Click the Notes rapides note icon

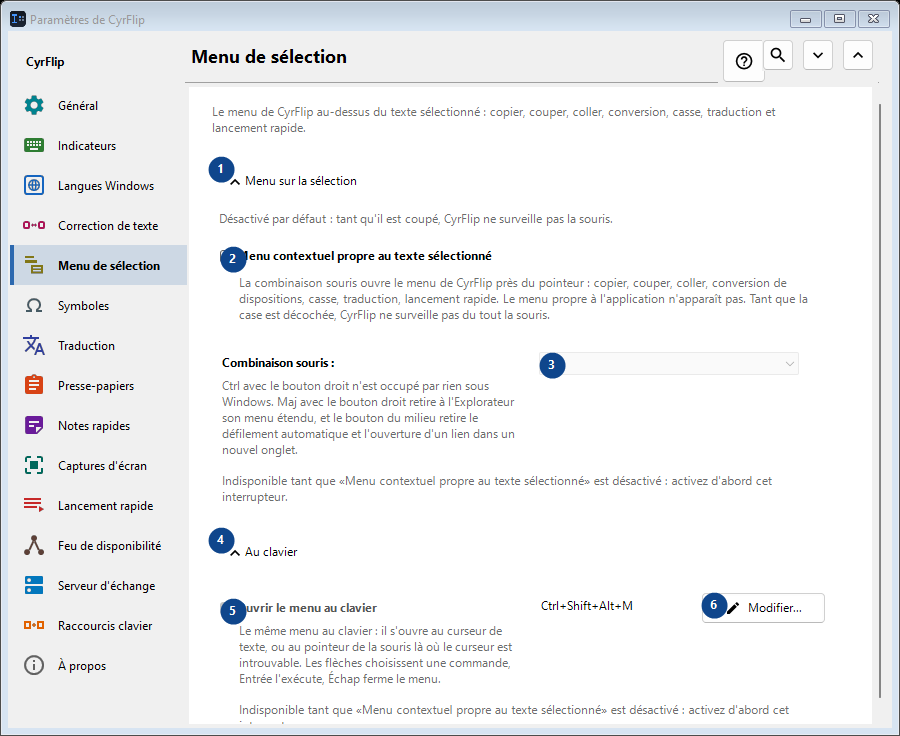34,425
